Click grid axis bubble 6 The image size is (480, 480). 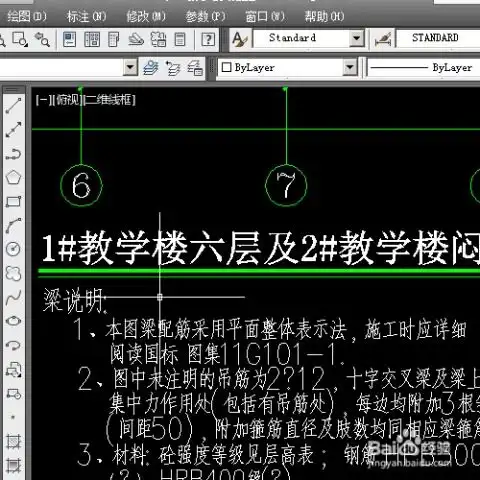pos(81,185)
